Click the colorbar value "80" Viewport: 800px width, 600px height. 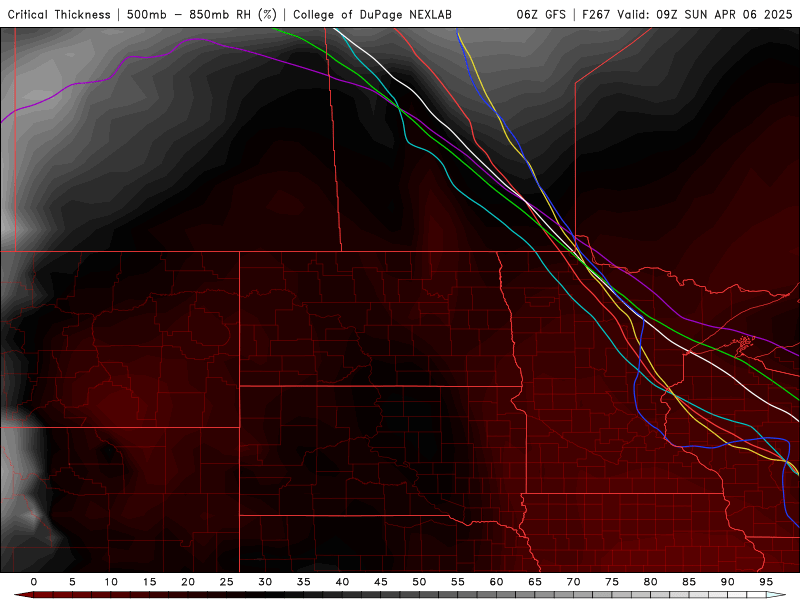click(651, 582)
